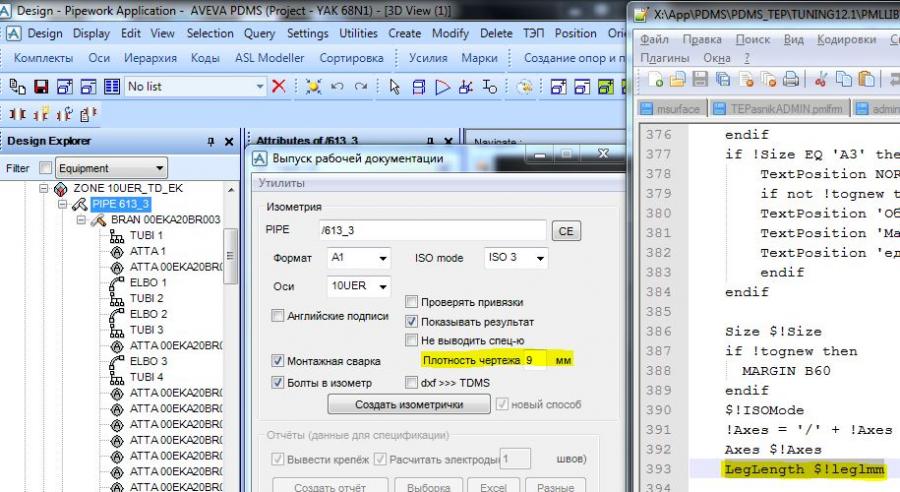Click the red floppy Save Work icon in PDMS

tap(41, 87)
